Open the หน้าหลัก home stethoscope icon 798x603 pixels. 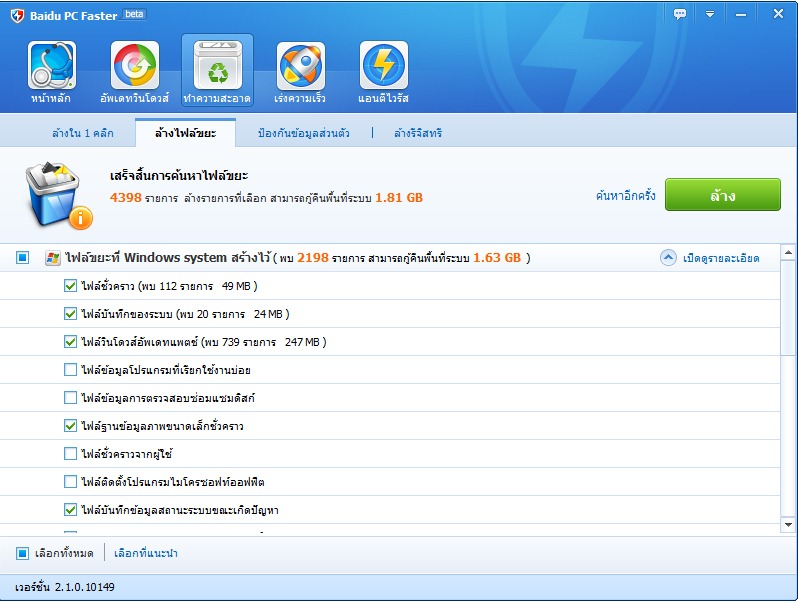click(52, 66)
